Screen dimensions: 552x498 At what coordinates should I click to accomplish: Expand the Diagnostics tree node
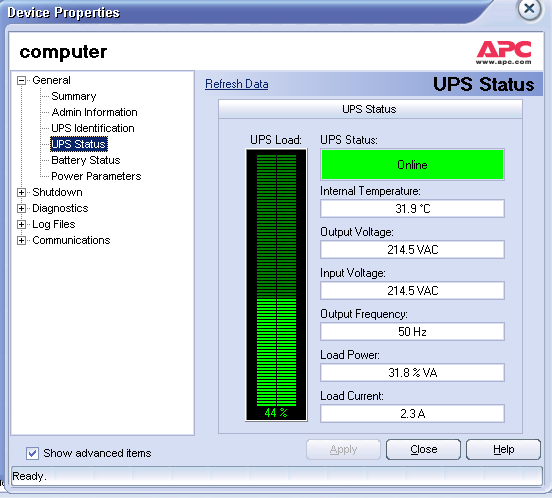pos(21,208)
